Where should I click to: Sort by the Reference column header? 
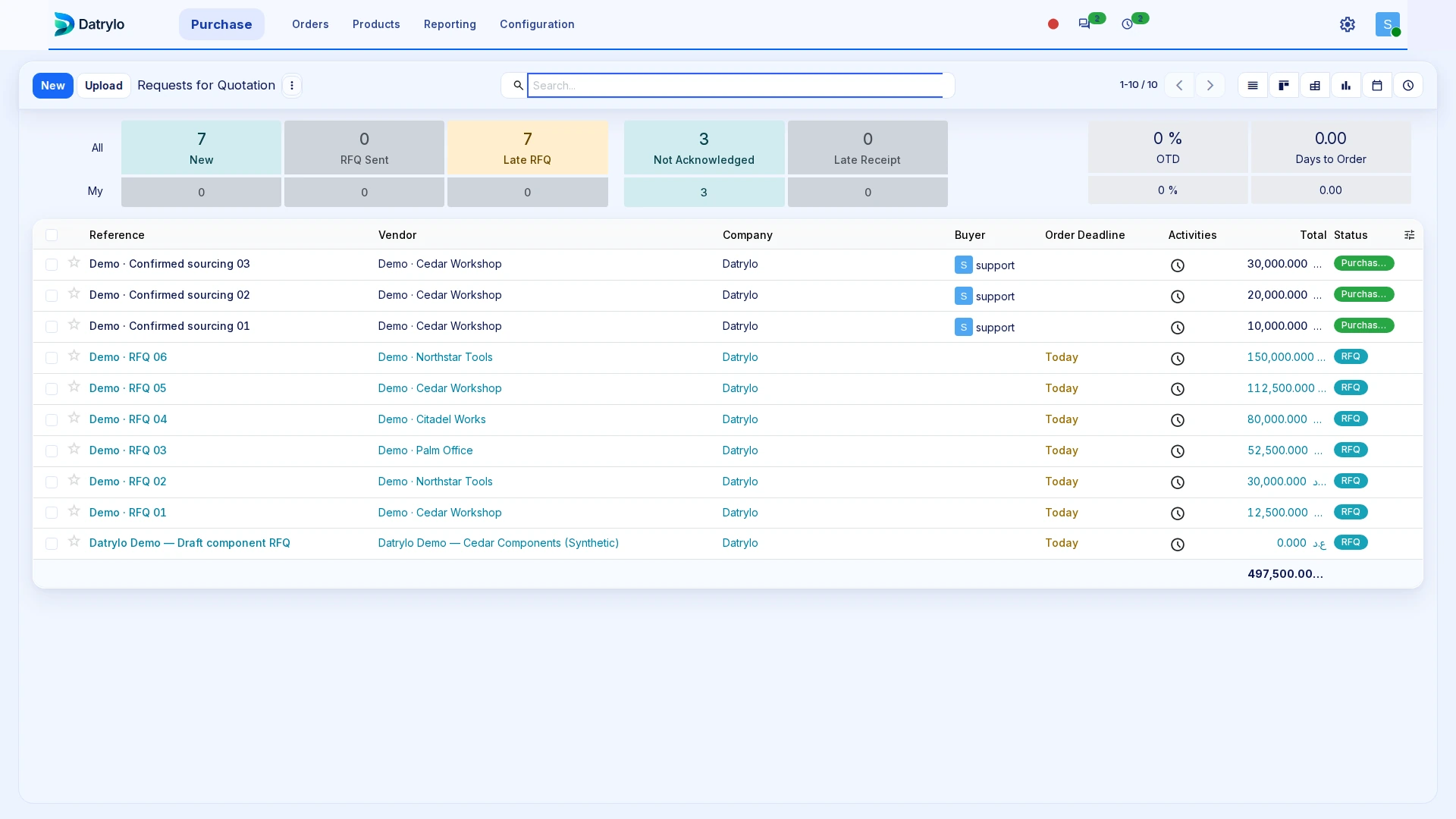click(x=117, y=235)
